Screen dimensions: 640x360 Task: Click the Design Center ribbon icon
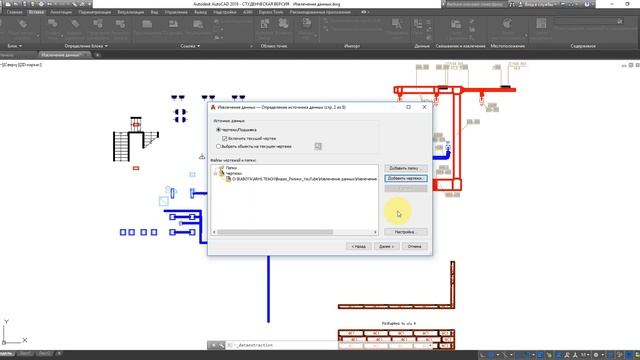(x=541, y=24)
